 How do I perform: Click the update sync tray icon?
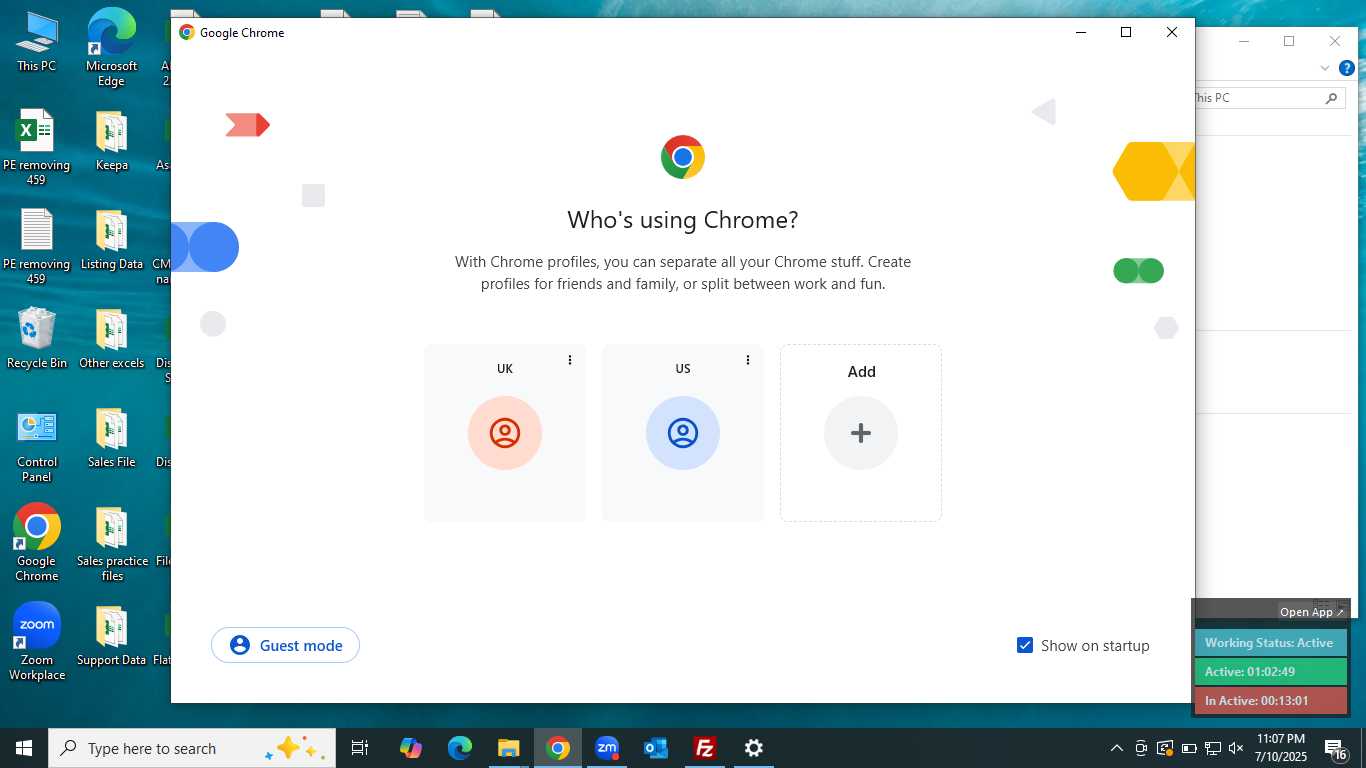click(x=1165, y=748)
